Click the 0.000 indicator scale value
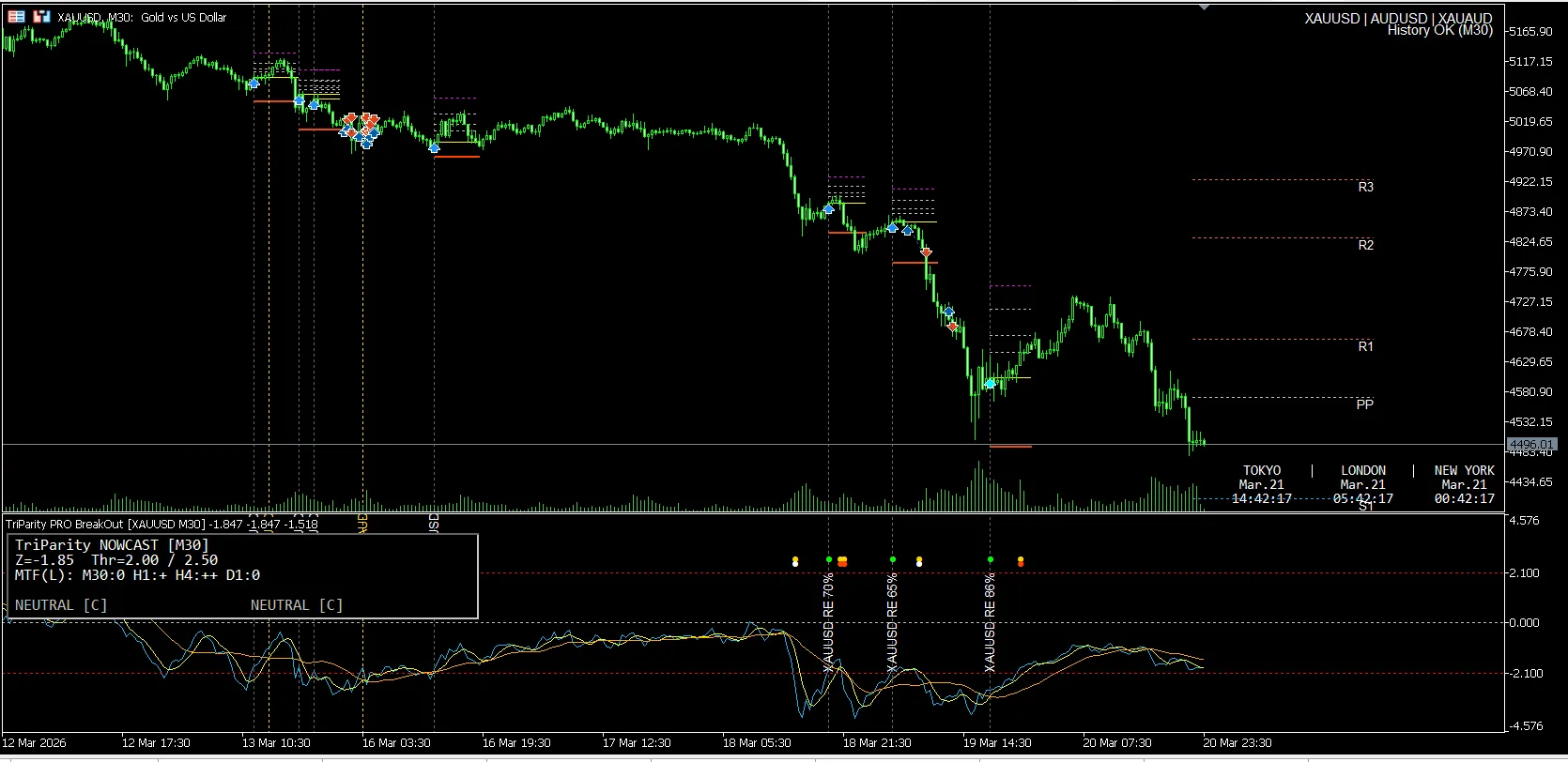 pyautogui.click(x=1525, y=623)
